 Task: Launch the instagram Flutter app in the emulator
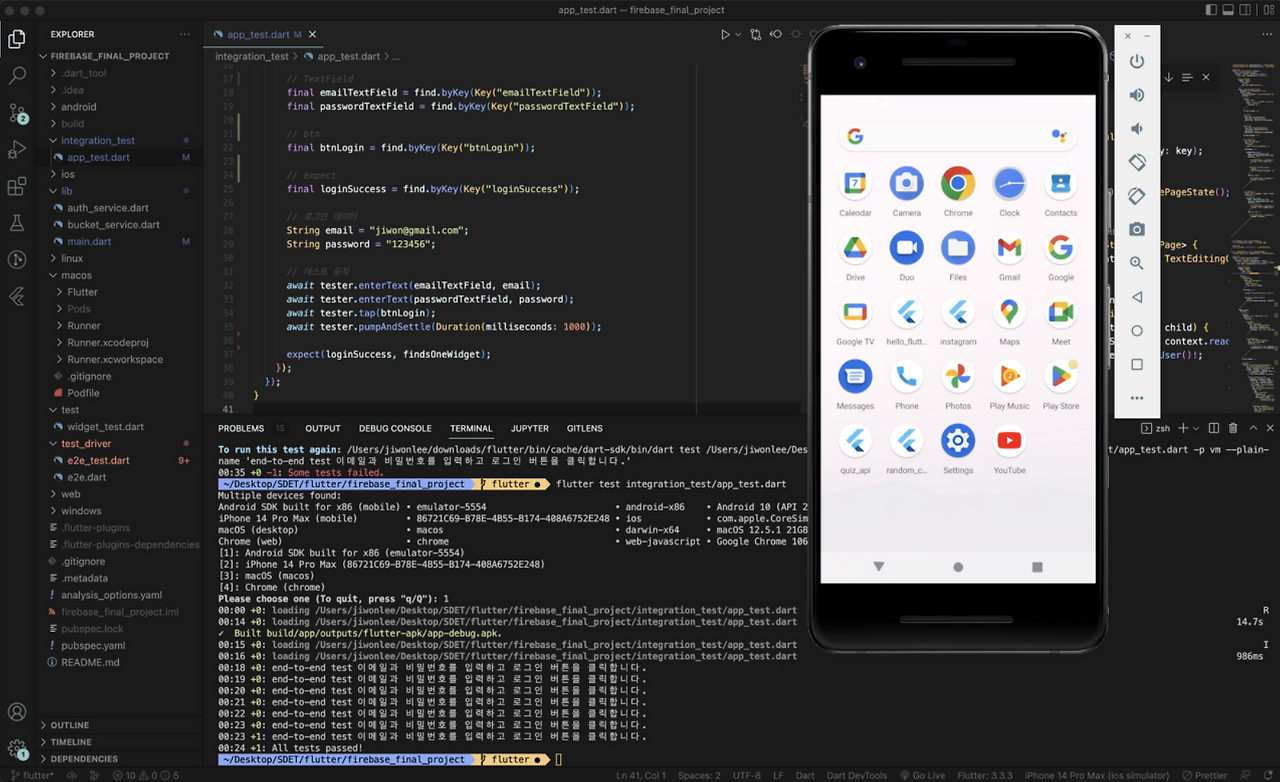(x=958, y=320)
